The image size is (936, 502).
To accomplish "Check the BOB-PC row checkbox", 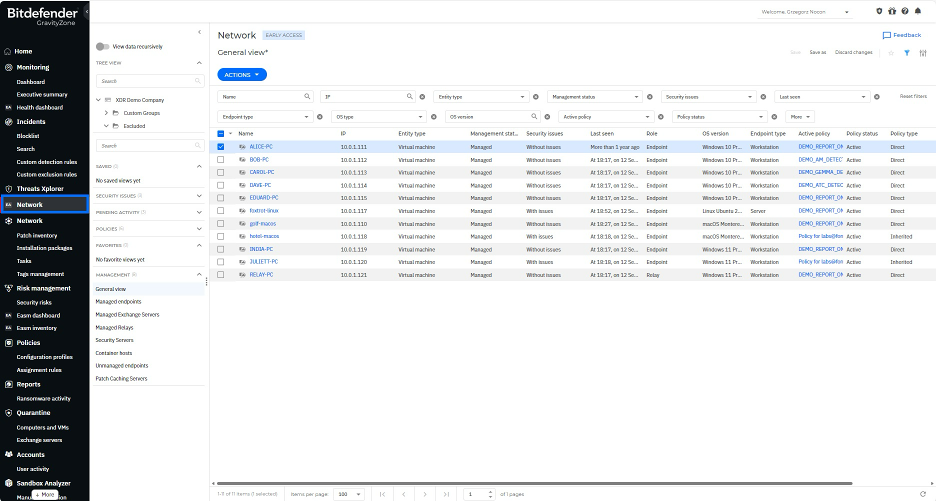I will (221, 160).
